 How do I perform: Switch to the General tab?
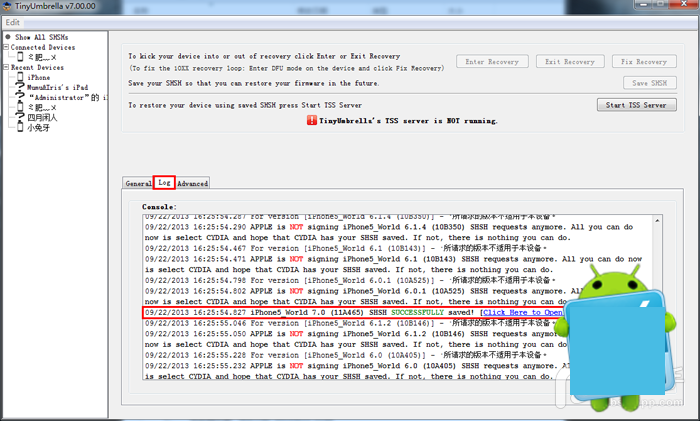[x=138, y=183]
